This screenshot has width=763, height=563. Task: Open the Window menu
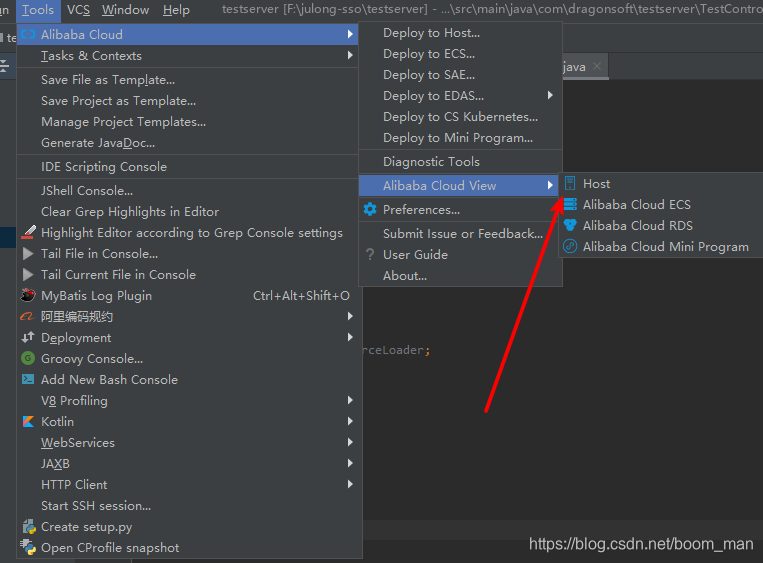[125, 10]
